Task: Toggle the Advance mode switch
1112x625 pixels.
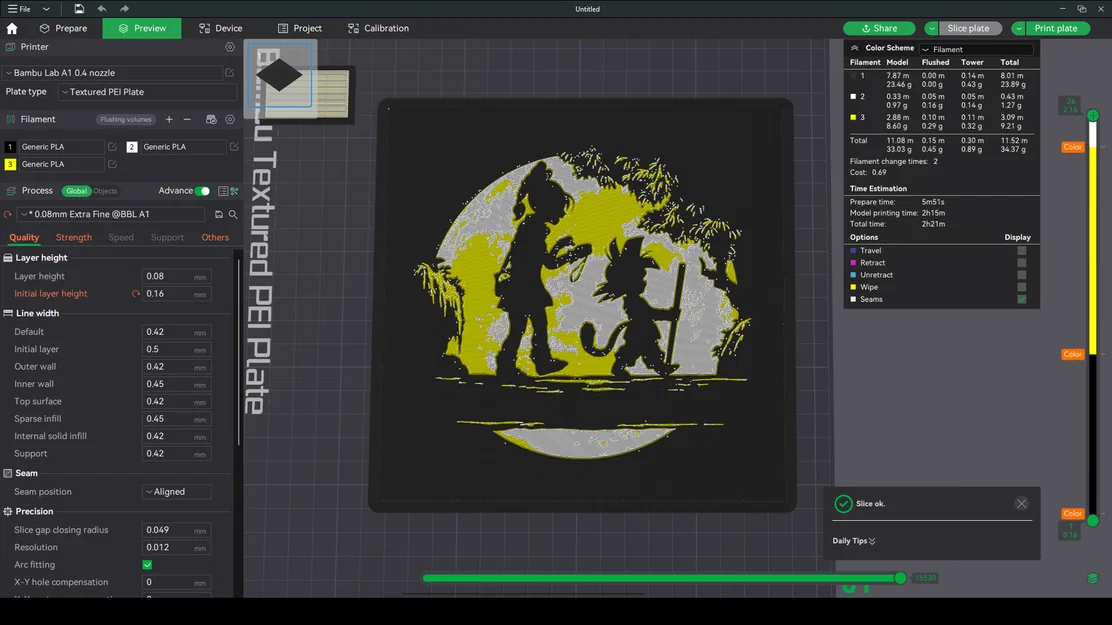Action: (202, 191)
